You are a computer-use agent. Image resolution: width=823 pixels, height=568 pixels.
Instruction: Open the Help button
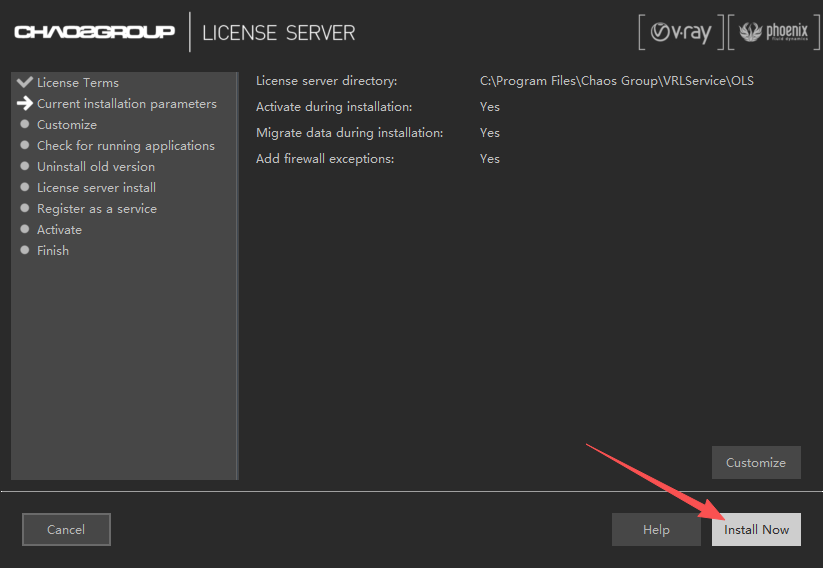point(656,529)
